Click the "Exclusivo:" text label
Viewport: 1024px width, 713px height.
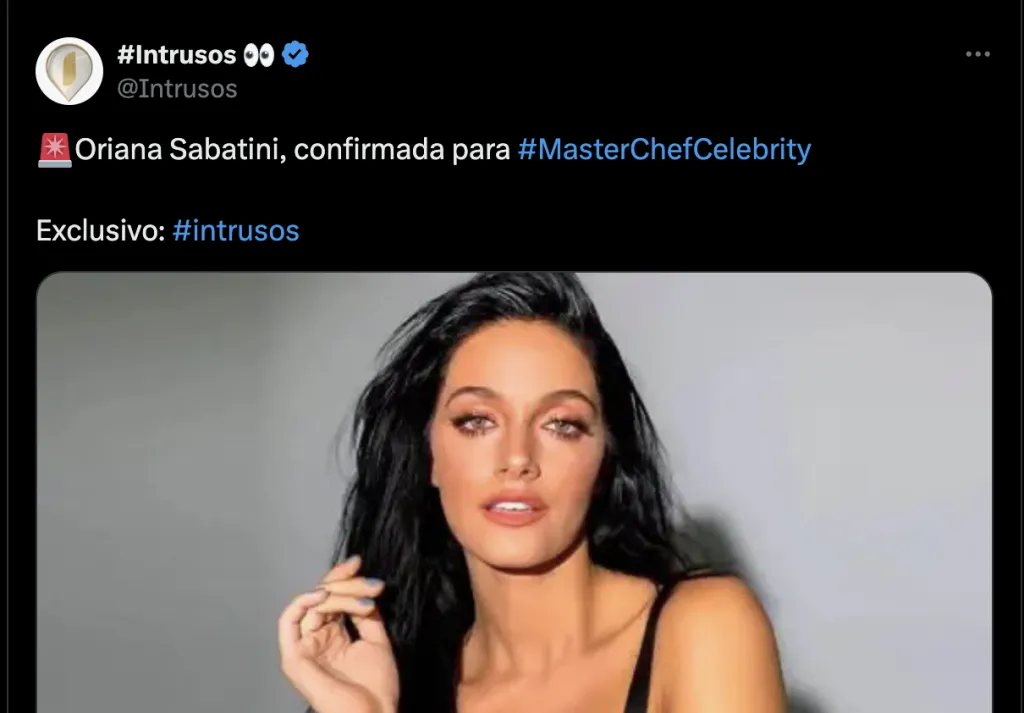pos(101,230)
